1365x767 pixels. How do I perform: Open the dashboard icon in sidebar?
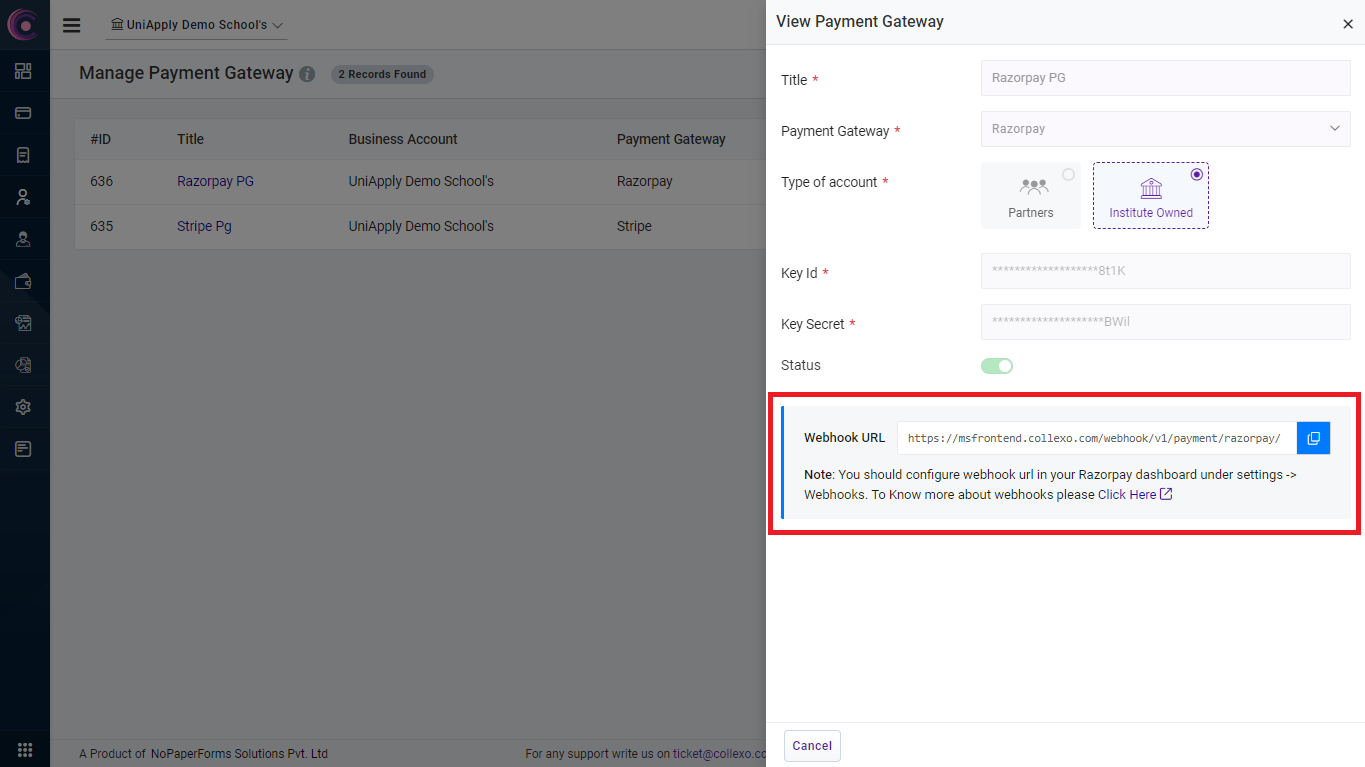(23, 71)
